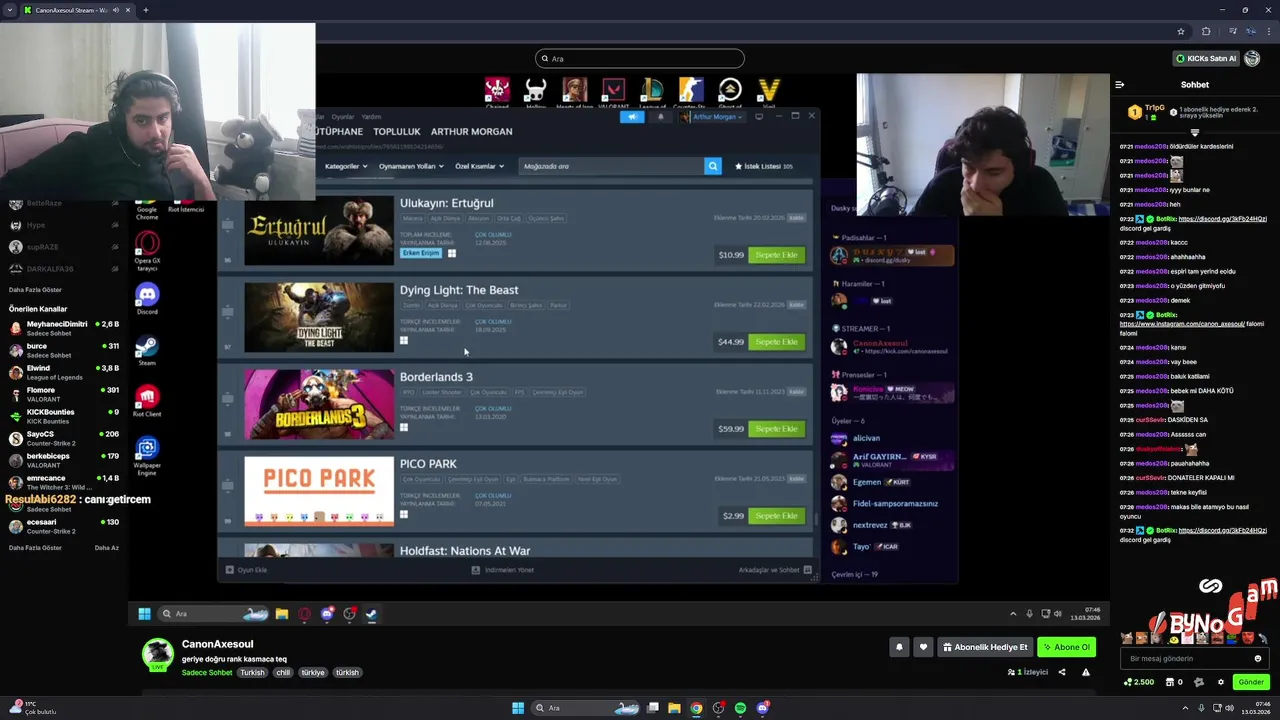1280x720 pixels.
Task: Open the Borderlands 3 game thumbnail
Action: click(319, 404)
